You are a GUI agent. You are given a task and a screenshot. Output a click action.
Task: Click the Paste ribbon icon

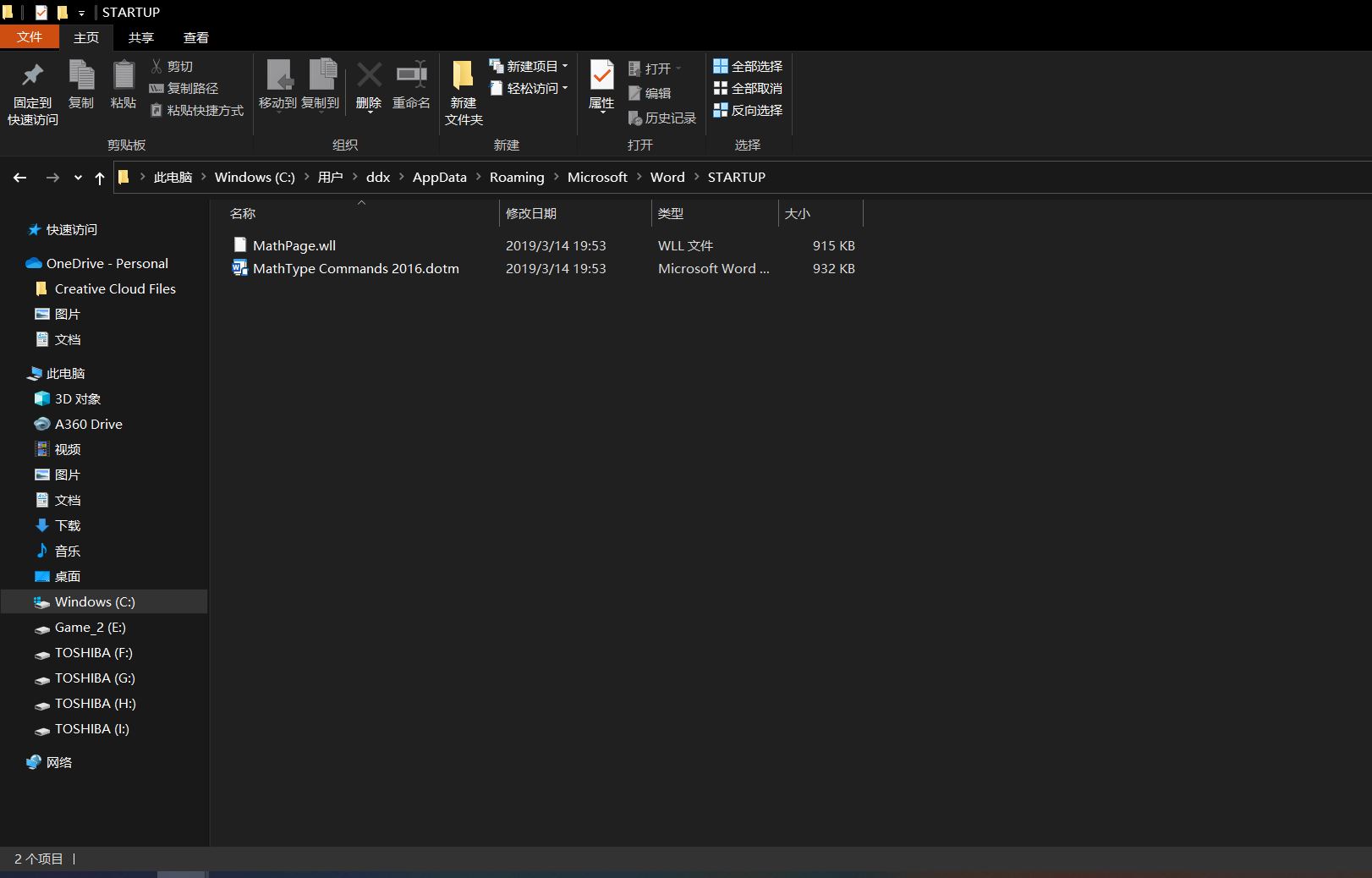123,85
